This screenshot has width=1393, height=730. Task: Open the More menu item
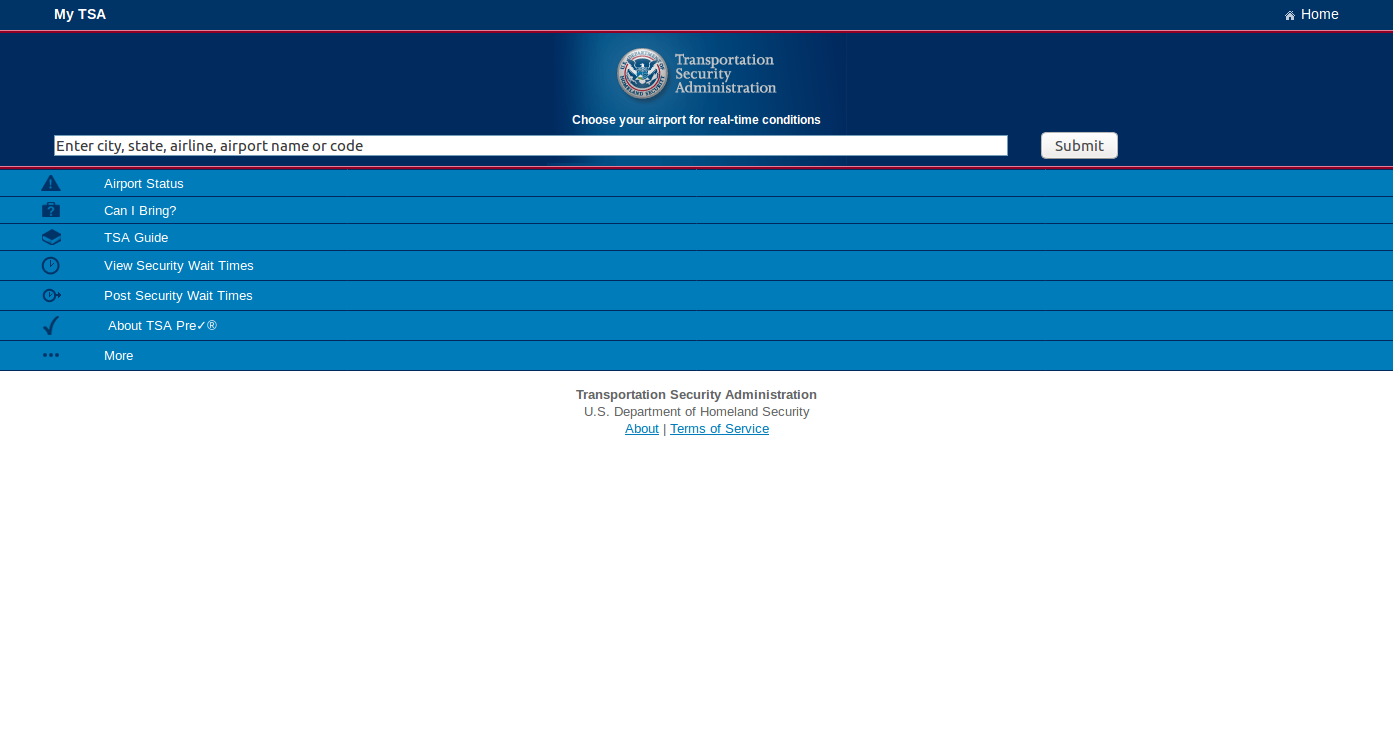point(696,355)
